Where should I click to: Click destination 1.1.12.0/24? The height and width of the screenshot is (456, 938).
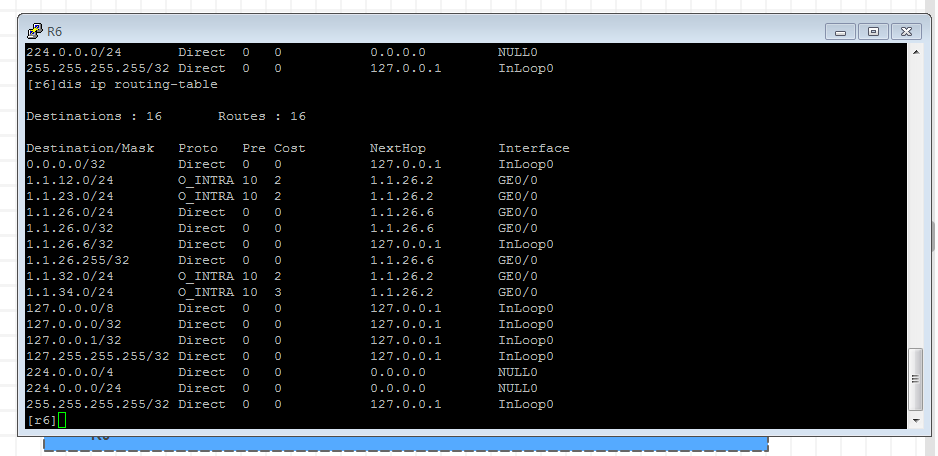pos(70,180)
